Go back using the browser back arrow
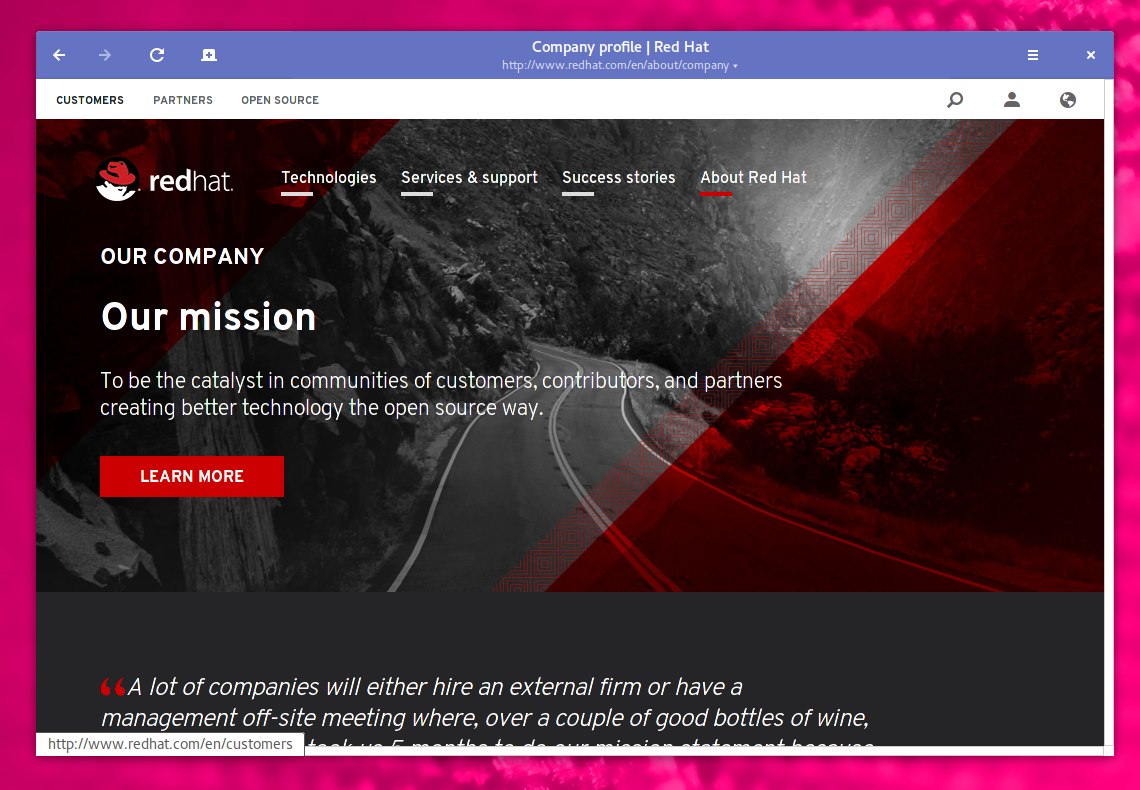 pos(59,55)
